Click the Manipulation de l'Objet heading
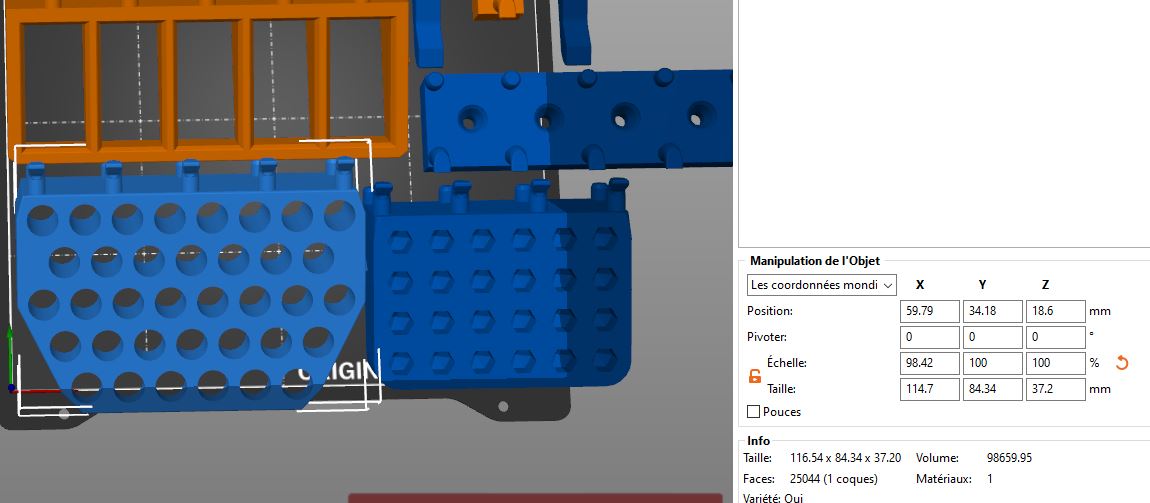 815,261
